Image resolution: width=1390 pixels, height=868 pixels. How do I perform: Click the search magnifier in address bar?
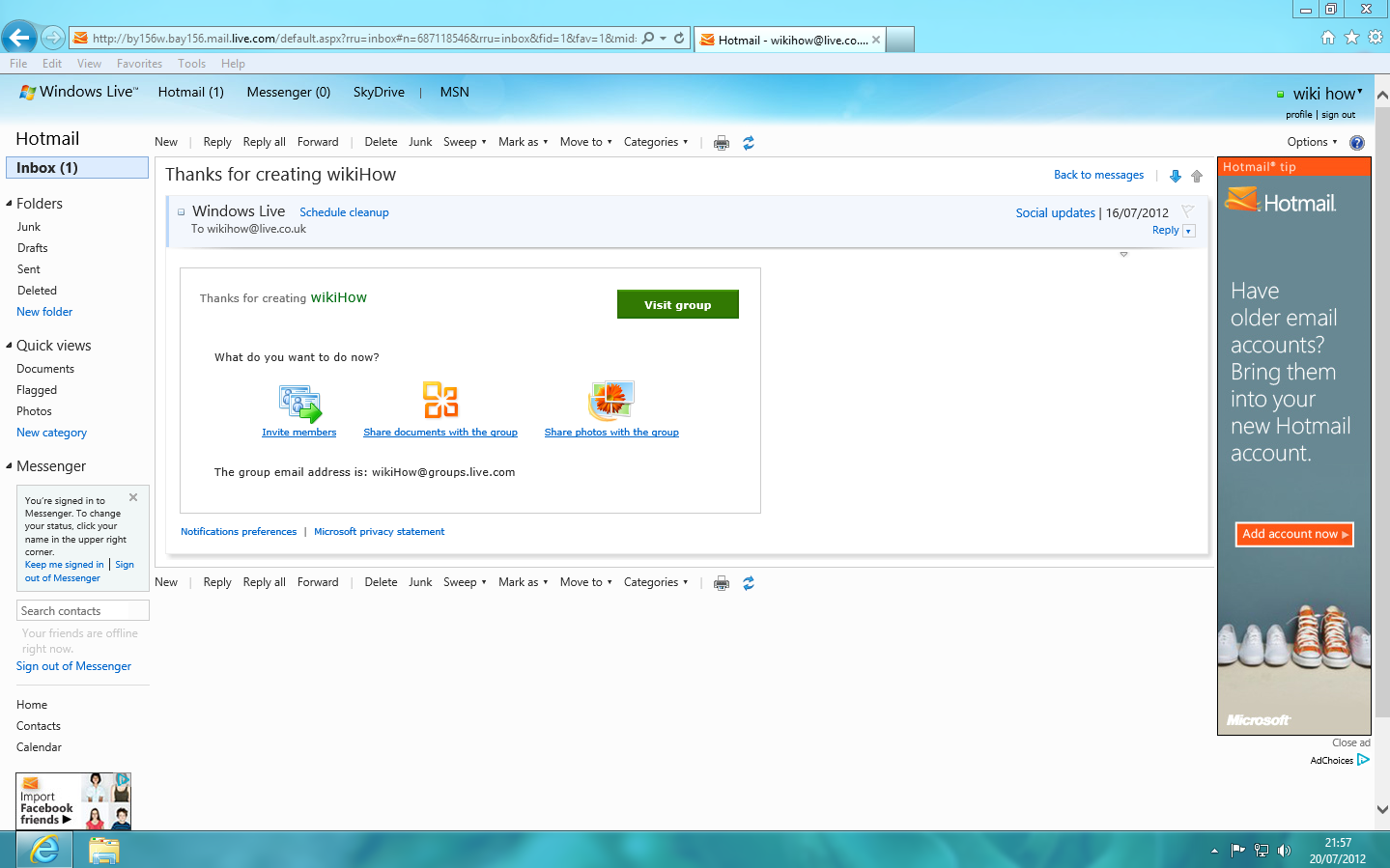coord(648,39)
